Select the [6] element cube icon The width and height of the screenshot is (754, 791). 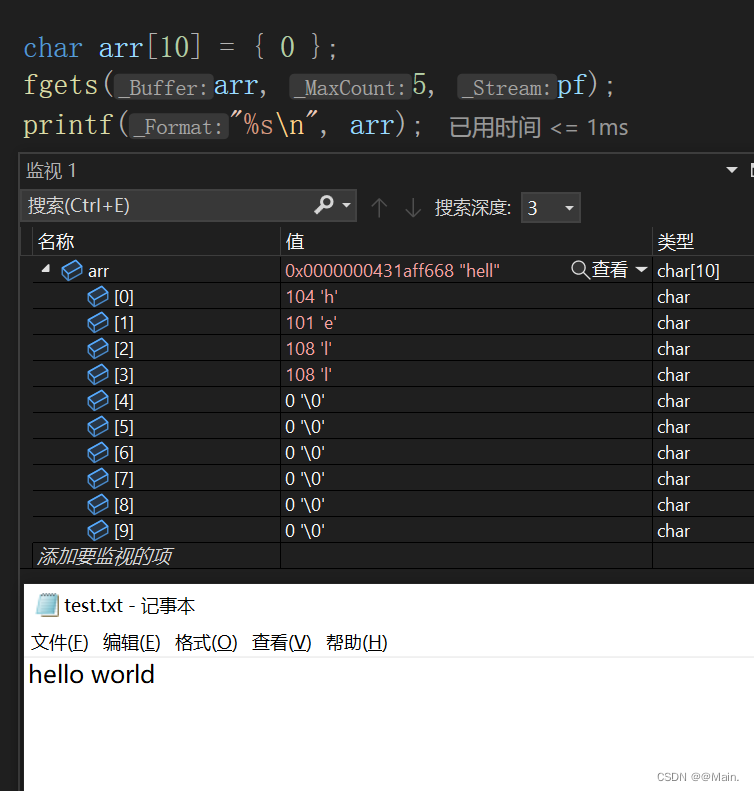click(97, 453)
